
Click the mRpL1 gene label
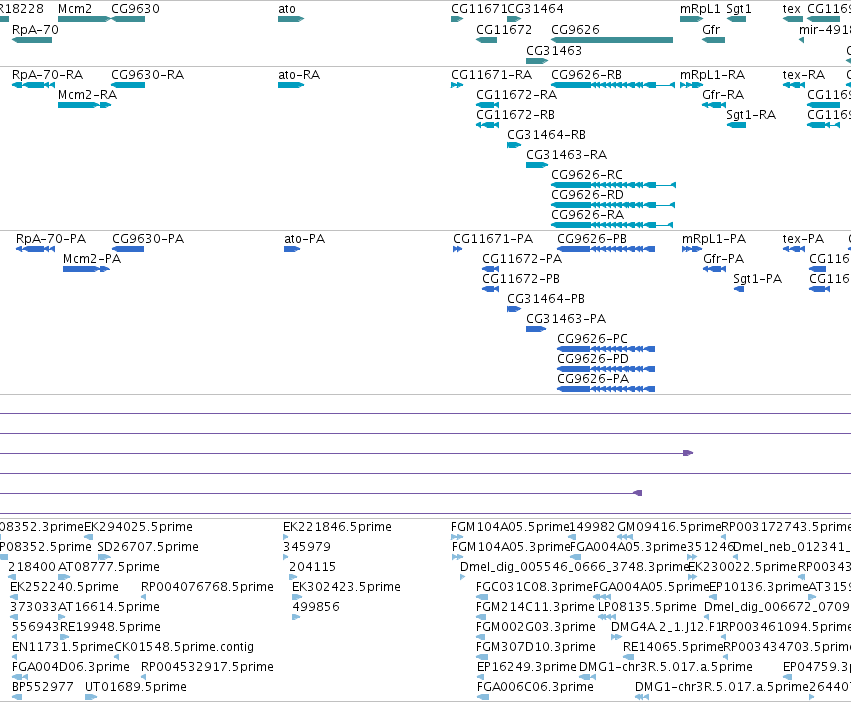pos(700,9)
